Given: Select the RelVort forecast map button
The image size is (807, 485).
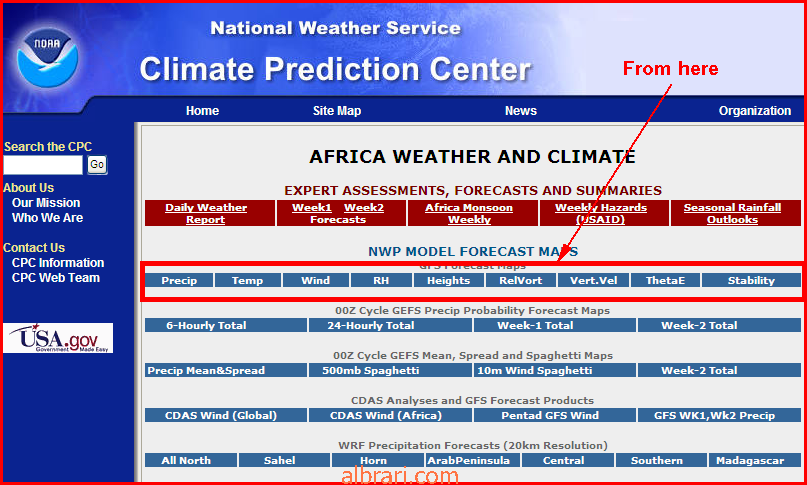Looking at the screenshot, I should coord(520,281).
